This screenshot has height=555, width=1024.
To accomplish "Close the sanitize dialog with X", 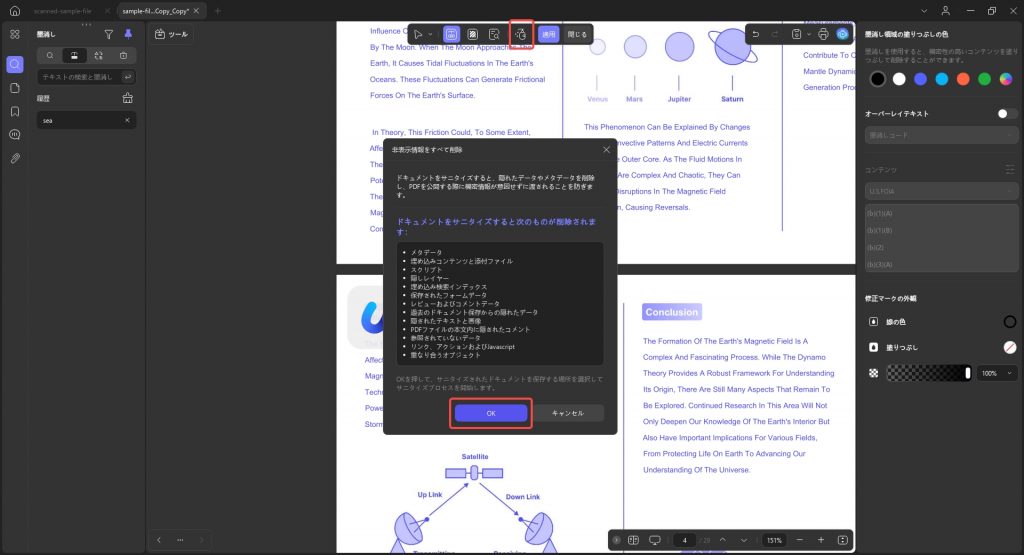I will [x=606, y=150].
